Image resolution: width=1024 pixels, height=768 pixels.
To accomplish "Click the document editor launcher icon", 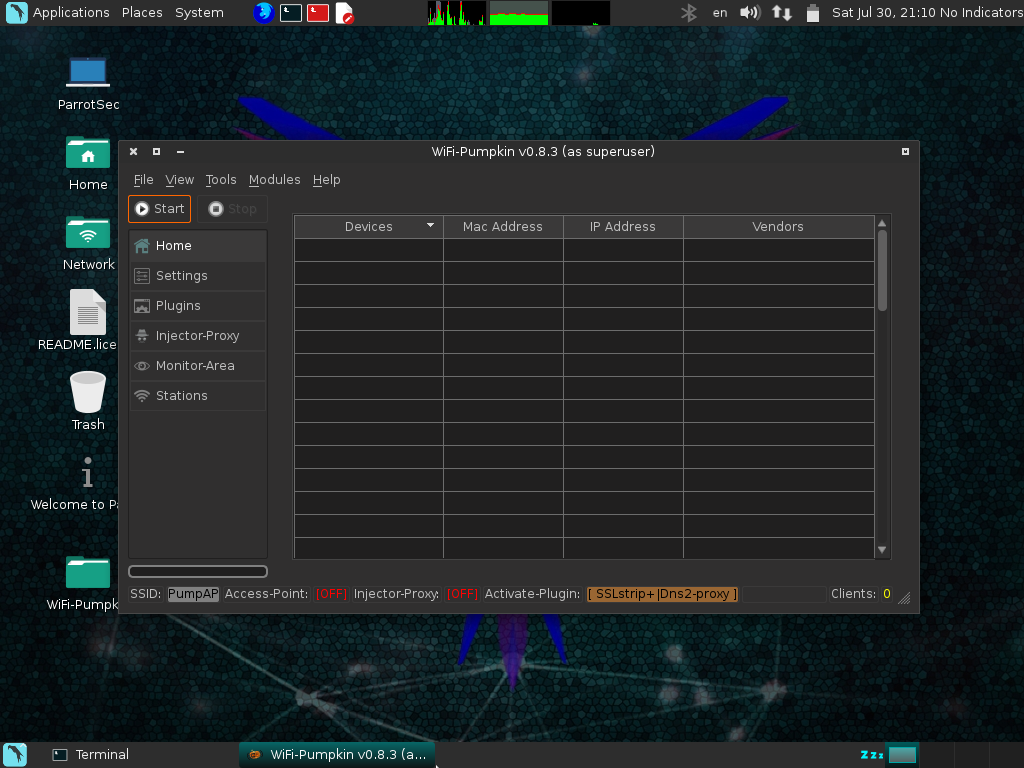I will click(344, 13).
